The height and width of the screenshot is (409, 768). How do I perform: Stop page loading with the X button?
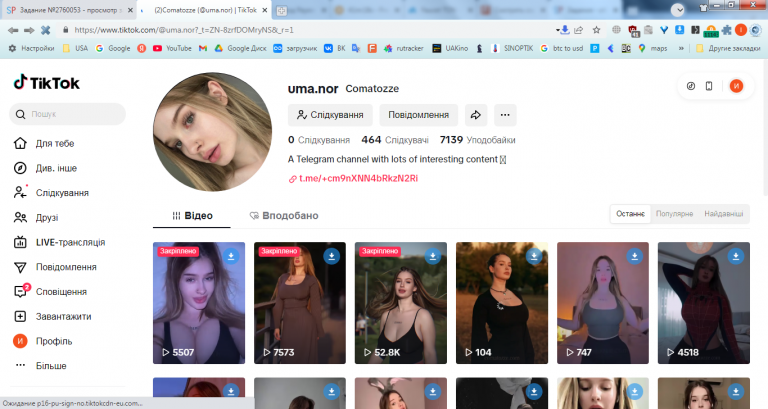pyautogui.click(x=46, y=30)
